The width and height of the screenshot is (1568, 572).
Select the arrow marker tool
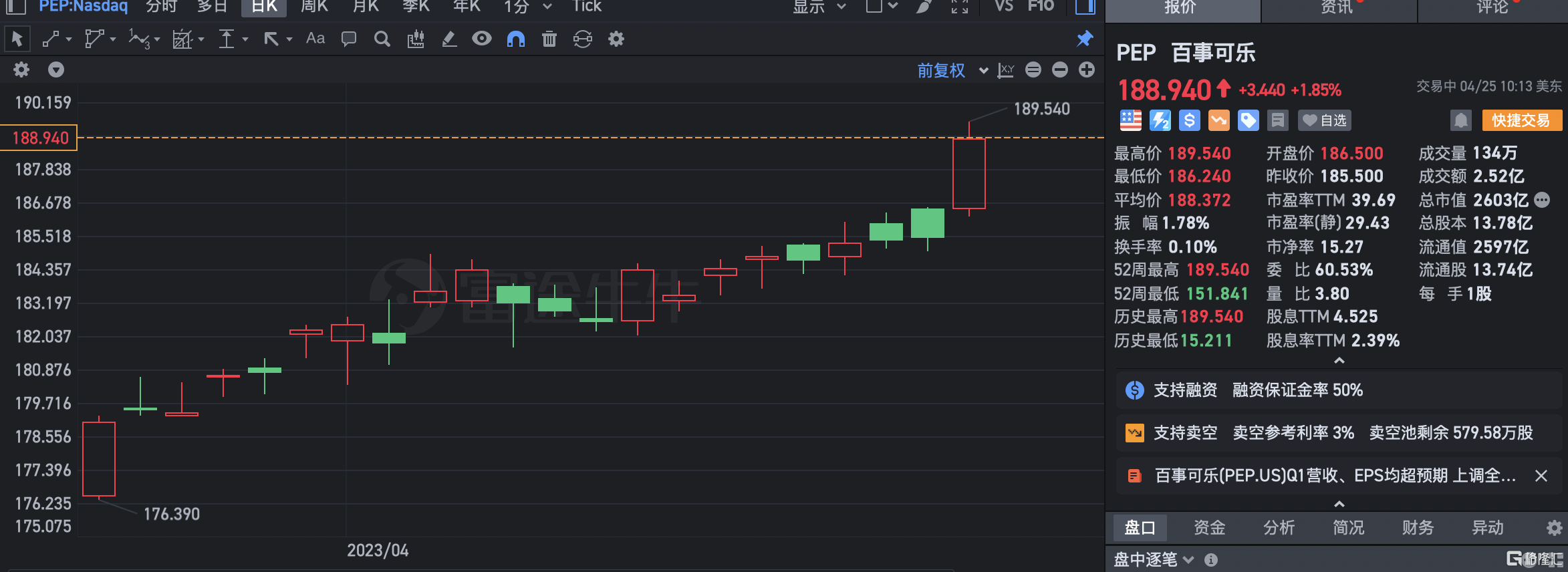click(x=271, y=39)
